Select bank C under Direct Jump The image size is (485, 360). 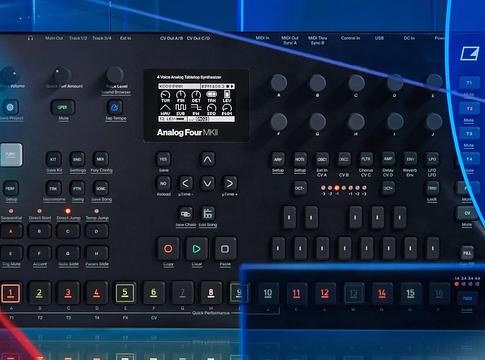point(68,231)
